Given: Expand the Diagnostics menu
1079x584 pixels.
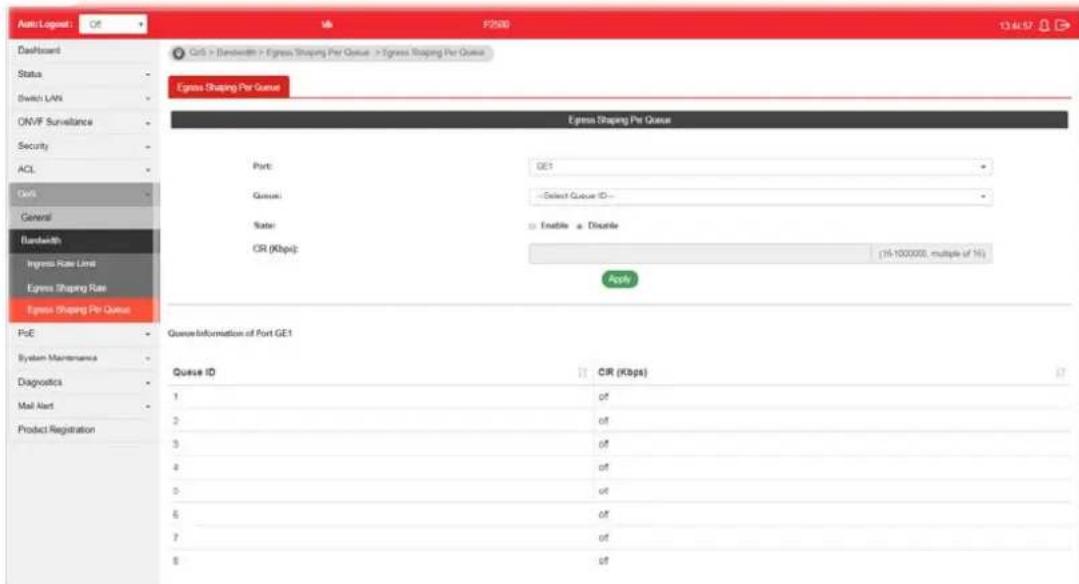Looking at the screenshot, I should pos(83,382).
